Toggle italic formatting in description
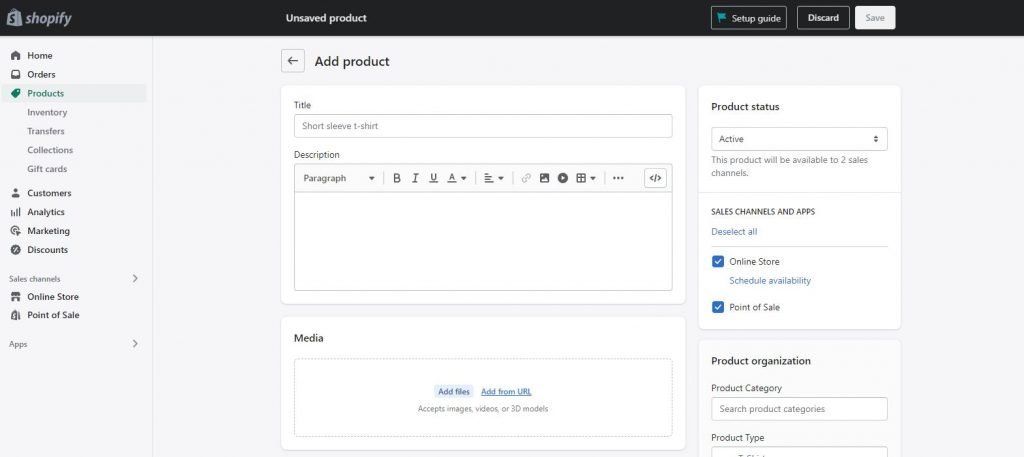This screenshot has height=457, width=1024. [x=415, y=178]
